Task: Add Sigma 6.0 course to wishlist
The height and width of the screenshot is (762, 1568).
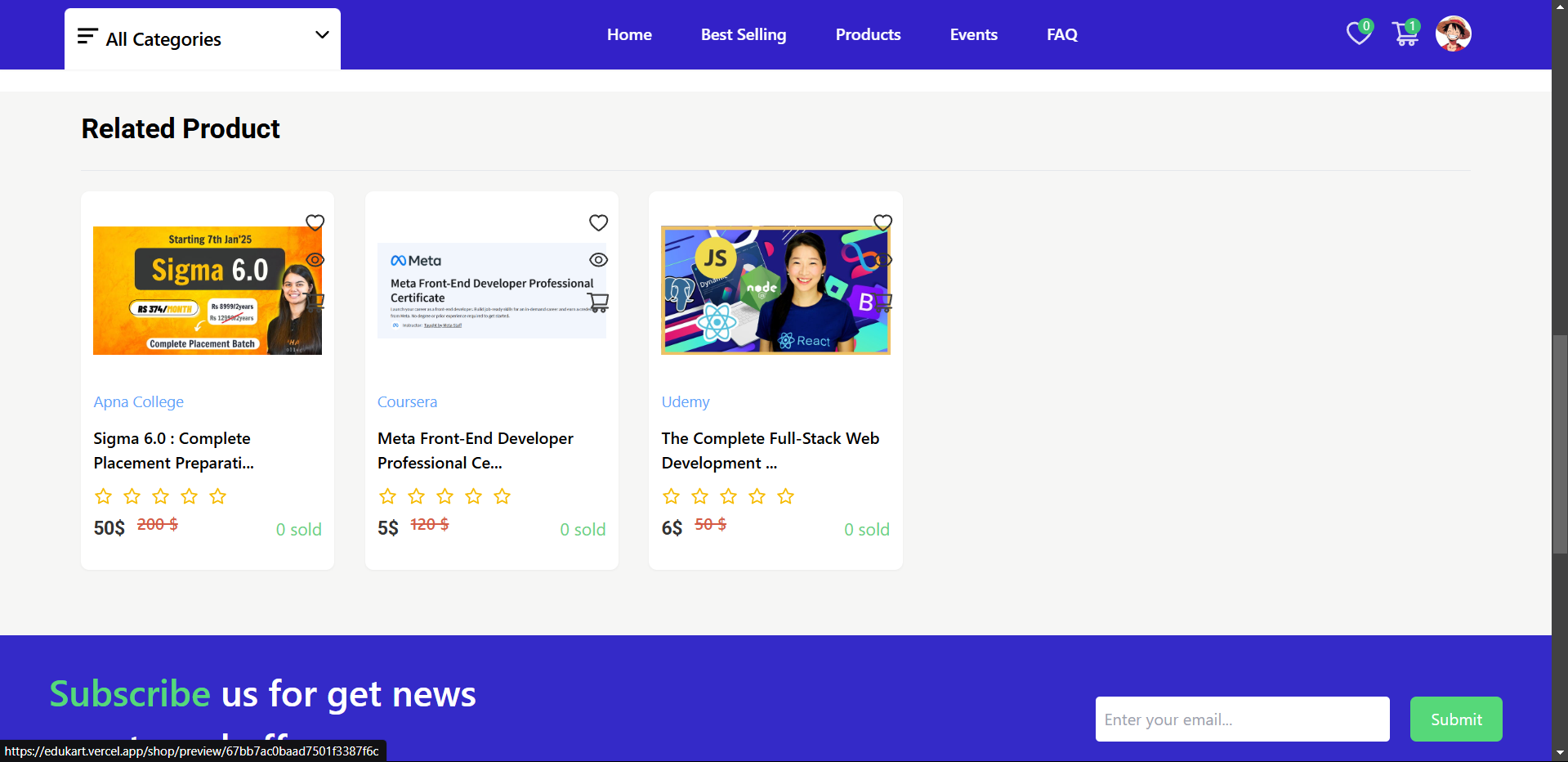Action: (x=315, y=222)
